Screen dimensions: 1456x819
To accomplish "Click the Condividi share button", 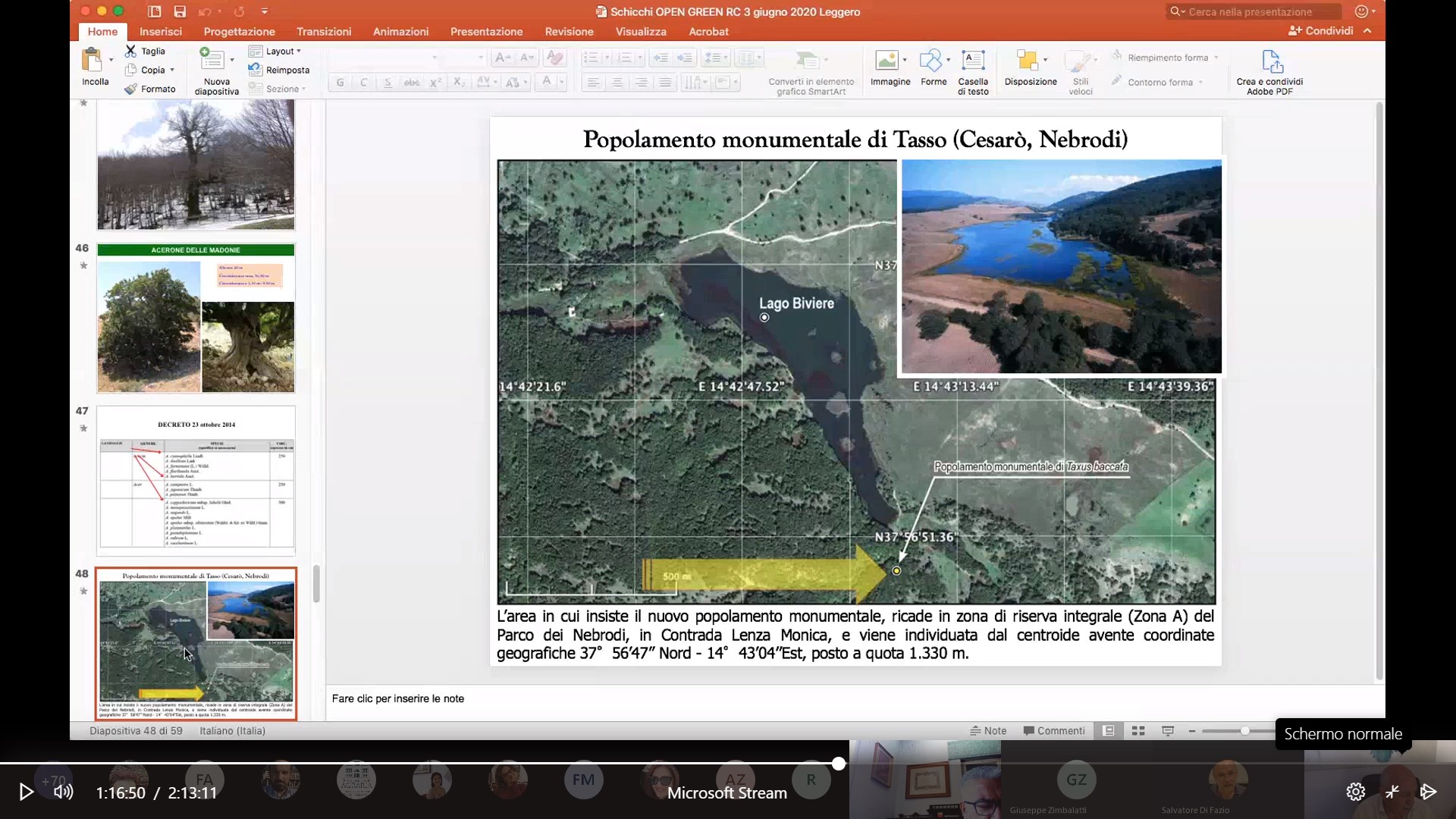I will click(x=1320, y=30).
